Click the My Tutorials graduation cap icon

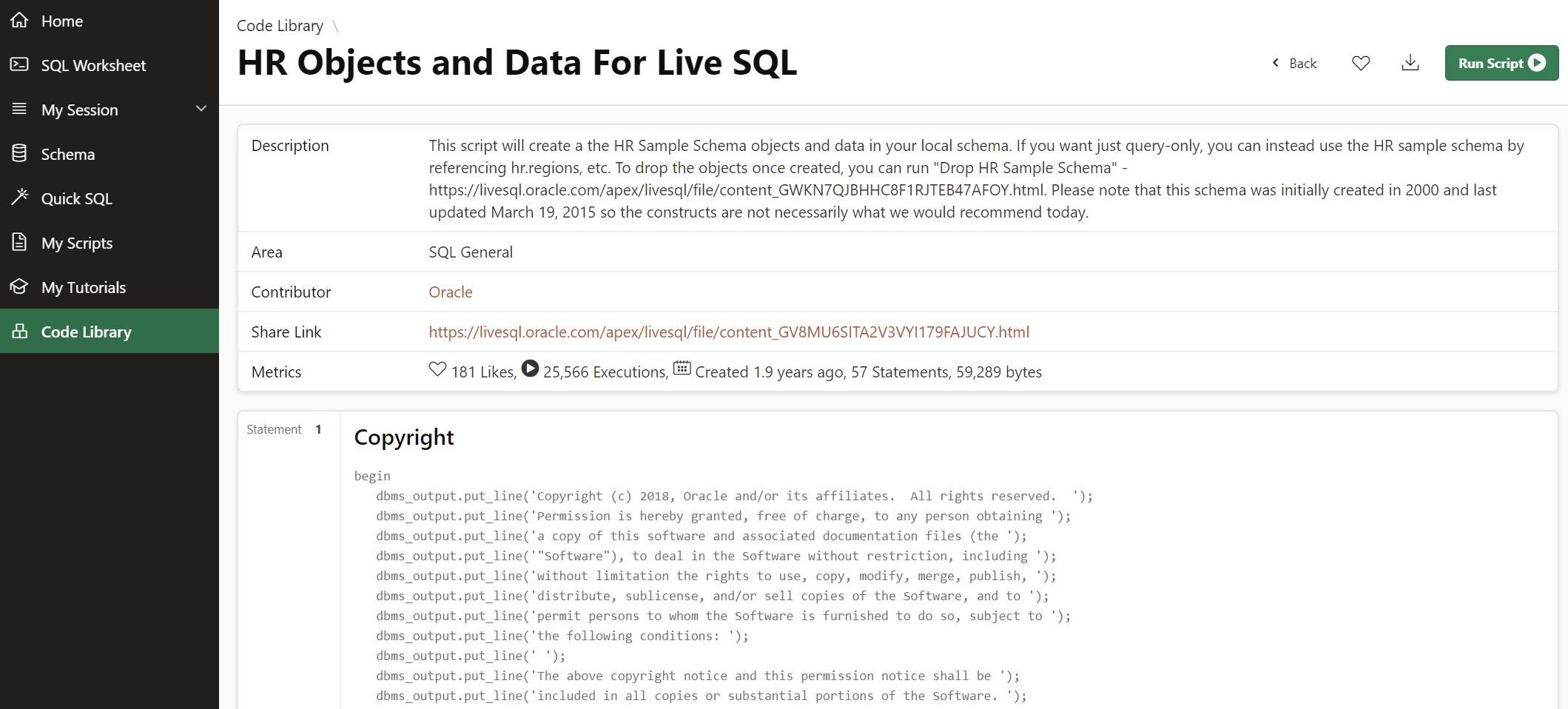pyautogui.click(x=19, y=286)
